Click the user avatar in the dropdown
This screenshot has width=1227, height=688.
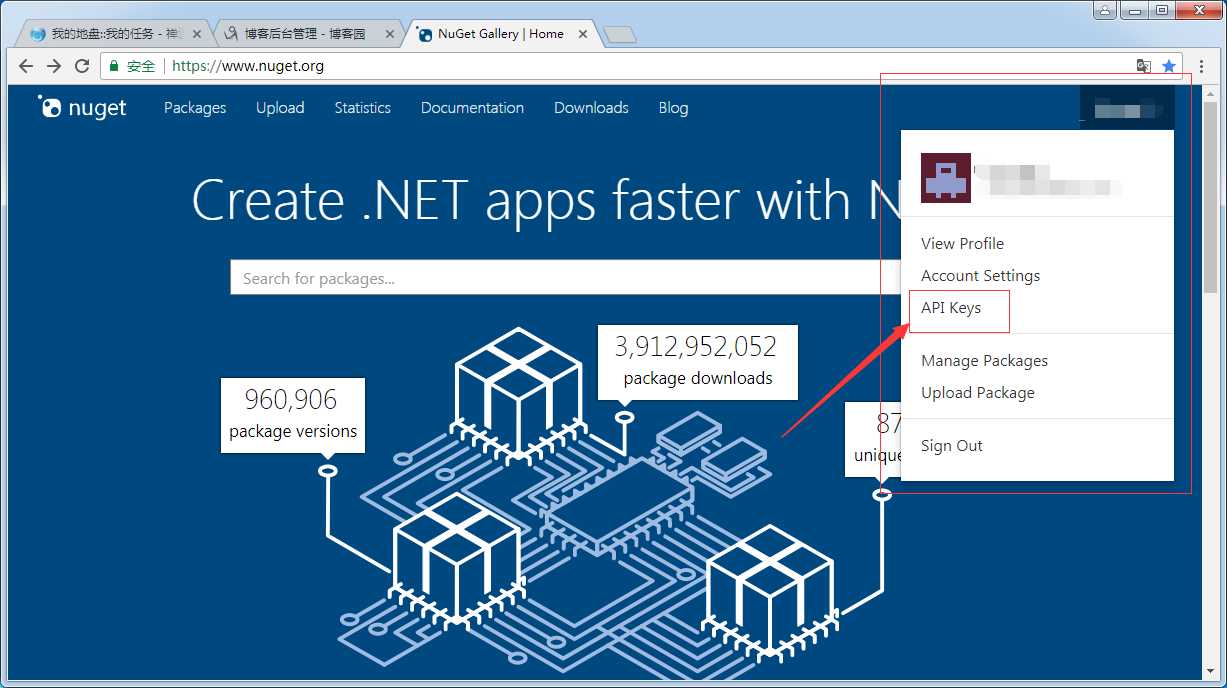pyautogui.click(x=945, y=178)
